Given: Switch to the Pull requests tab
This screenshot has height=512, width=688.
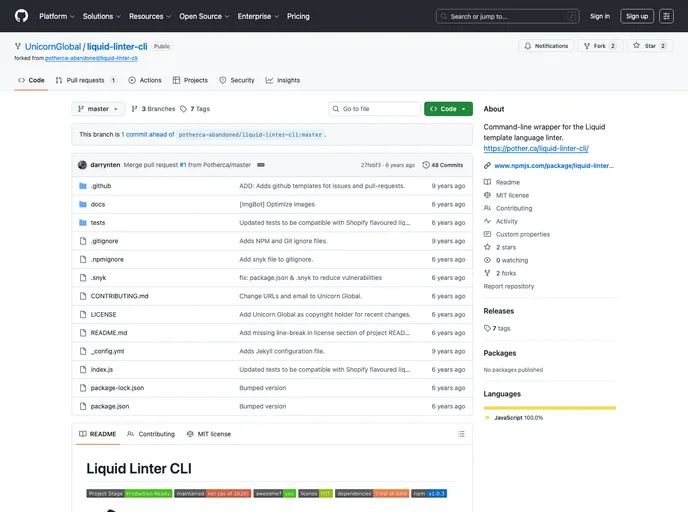Looking at the screenshot, I should pyautogui.click(x=86, y=80).
